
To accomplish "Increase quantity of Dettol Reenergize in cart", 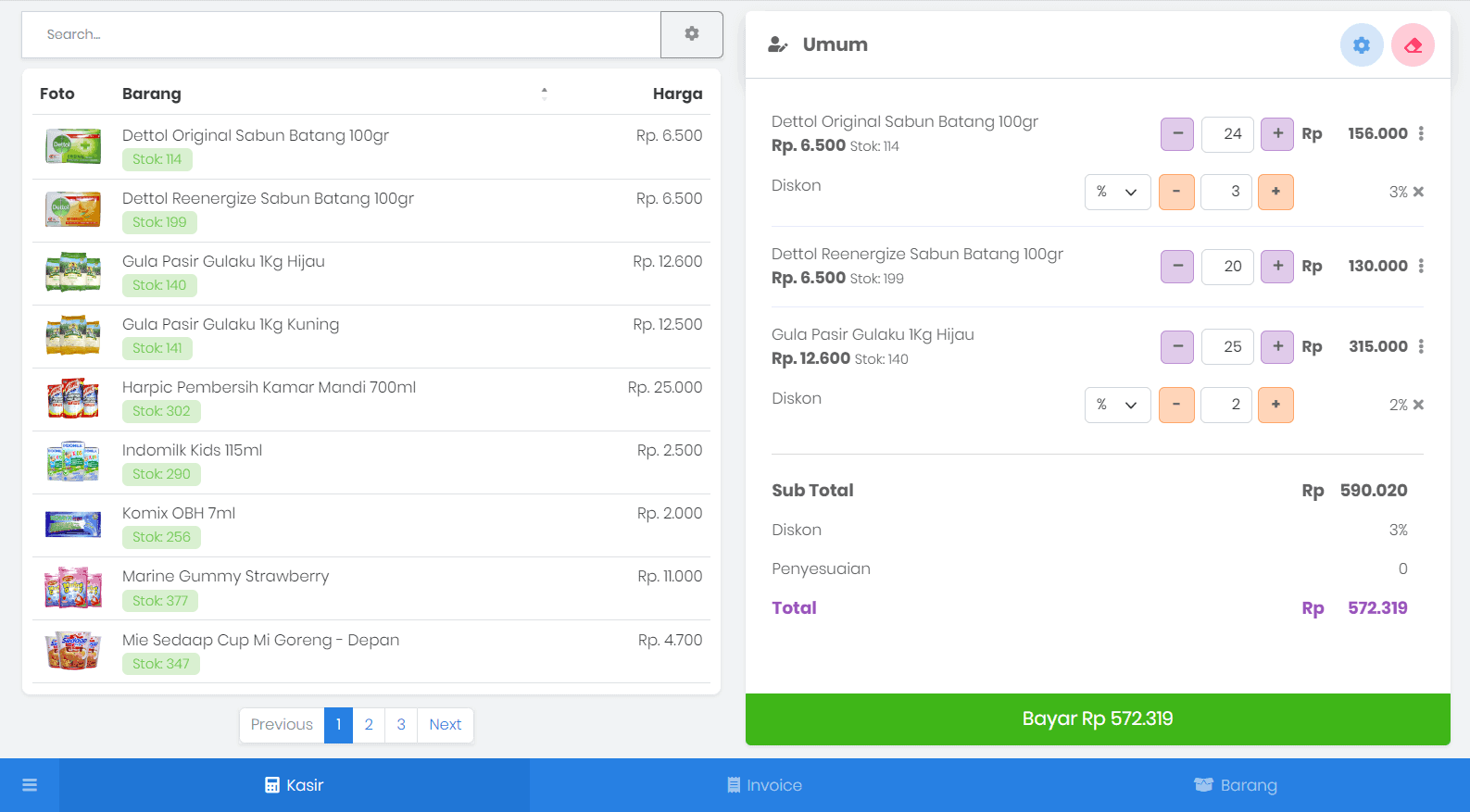I will (1277, 267).
